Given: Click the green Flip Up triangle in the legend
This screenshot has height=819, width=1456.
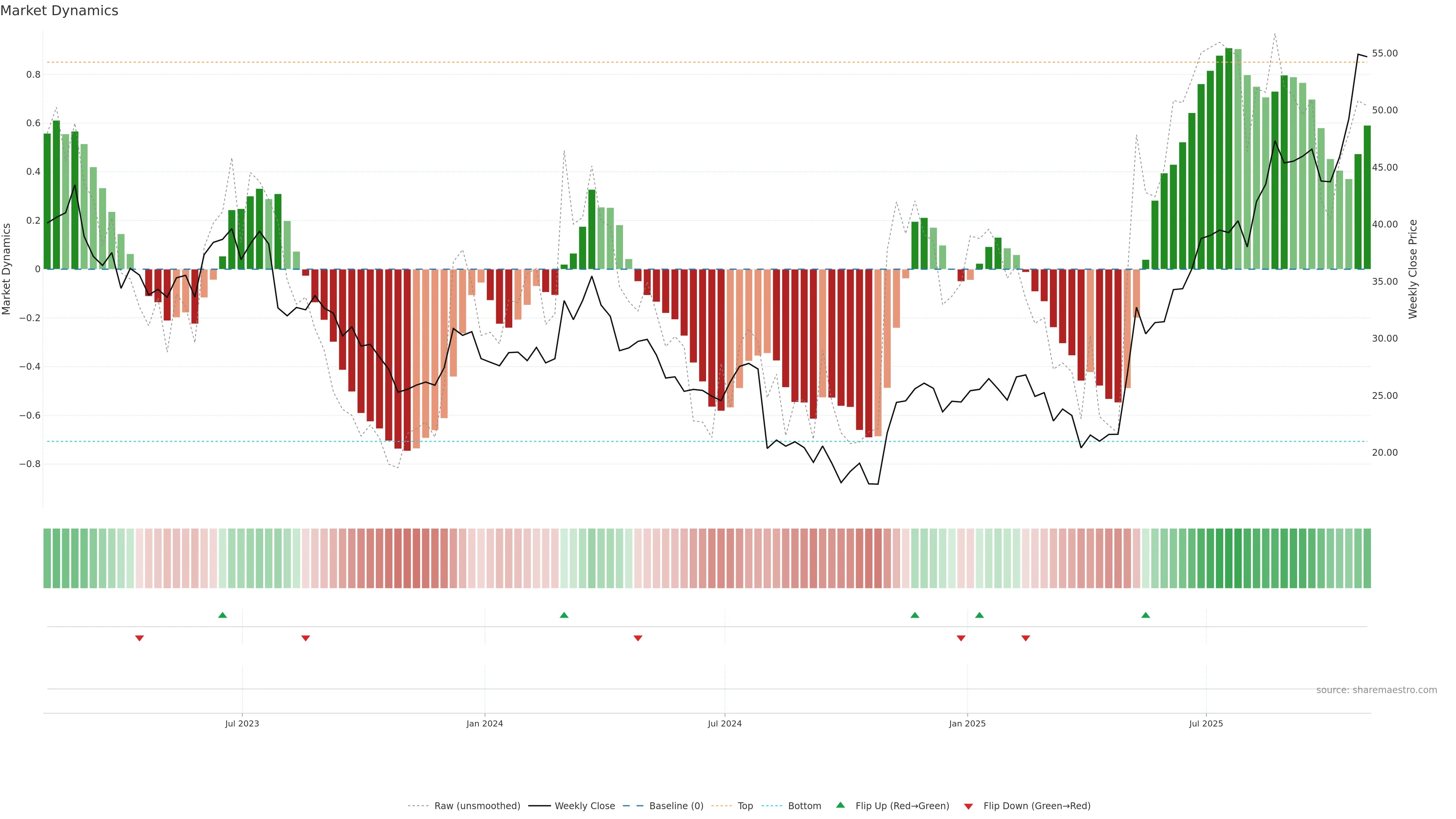Looking at the screenshot, I should 840,805.
